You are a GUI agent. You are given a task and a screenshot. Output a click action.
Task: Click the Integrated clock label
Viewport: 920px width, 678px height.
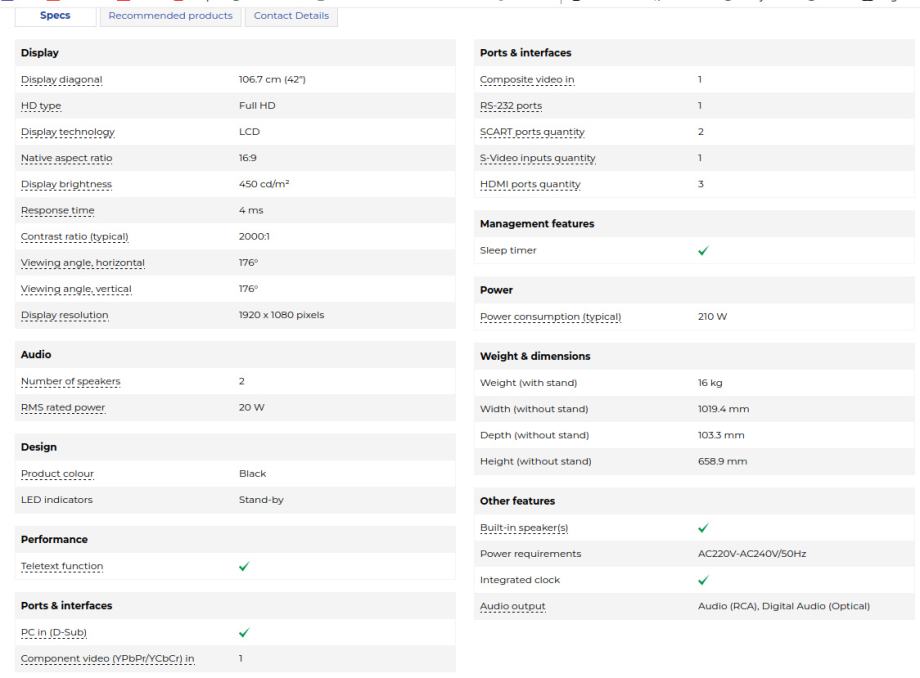click(520, 580)
